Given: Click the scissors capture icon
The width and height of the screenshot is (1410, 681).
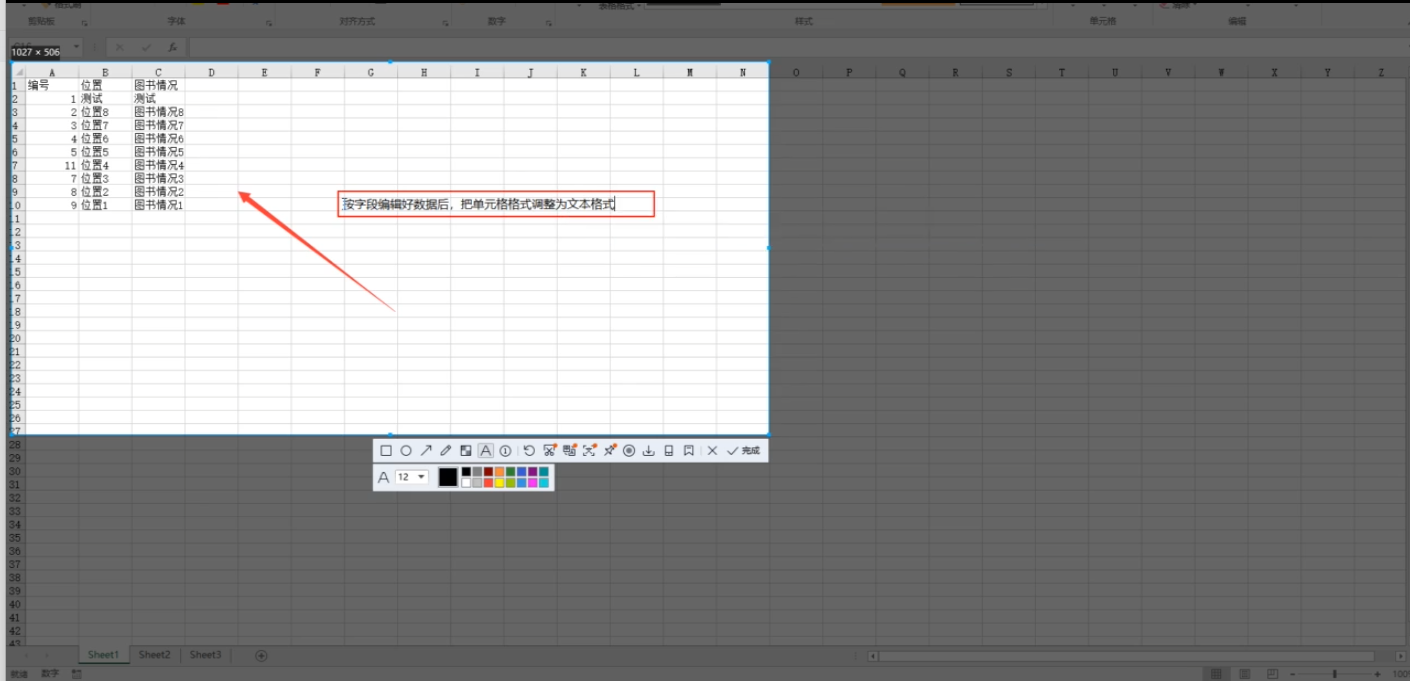Looking at the screenshot, I should [x=549, y=451].
